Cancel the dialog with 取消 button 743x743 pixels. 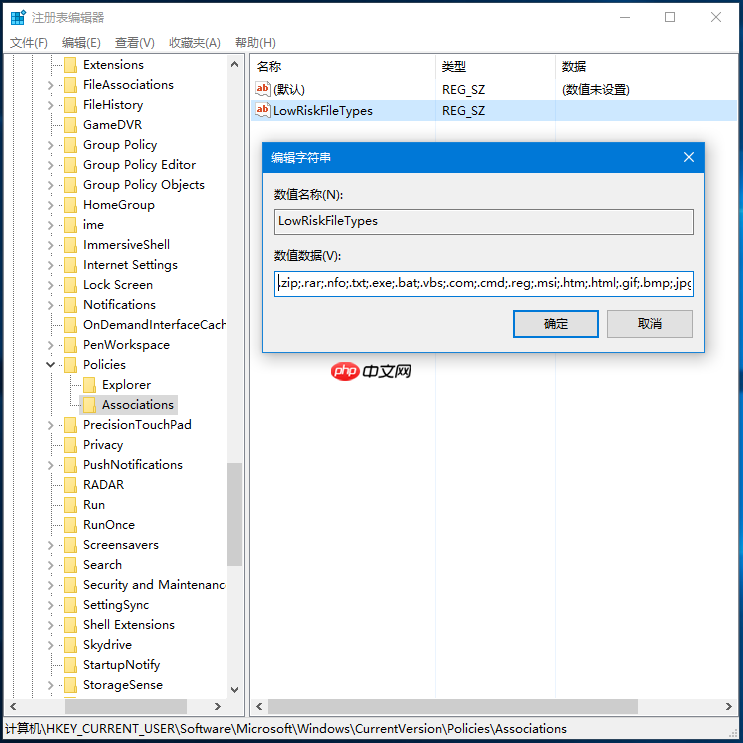pyautogui.click(x=650, y=324)
